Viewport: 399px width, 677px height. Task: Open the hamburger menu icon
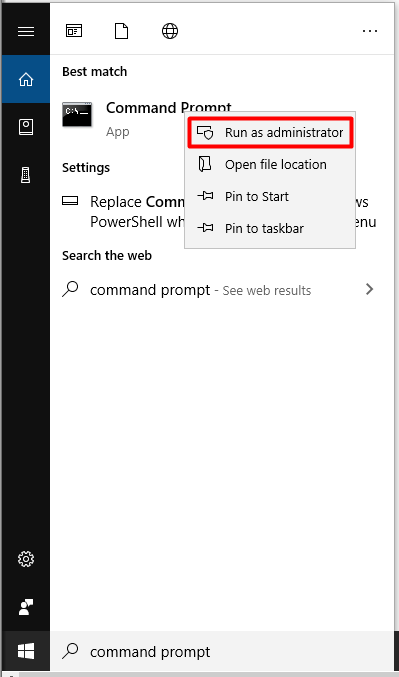coord(25,32)
